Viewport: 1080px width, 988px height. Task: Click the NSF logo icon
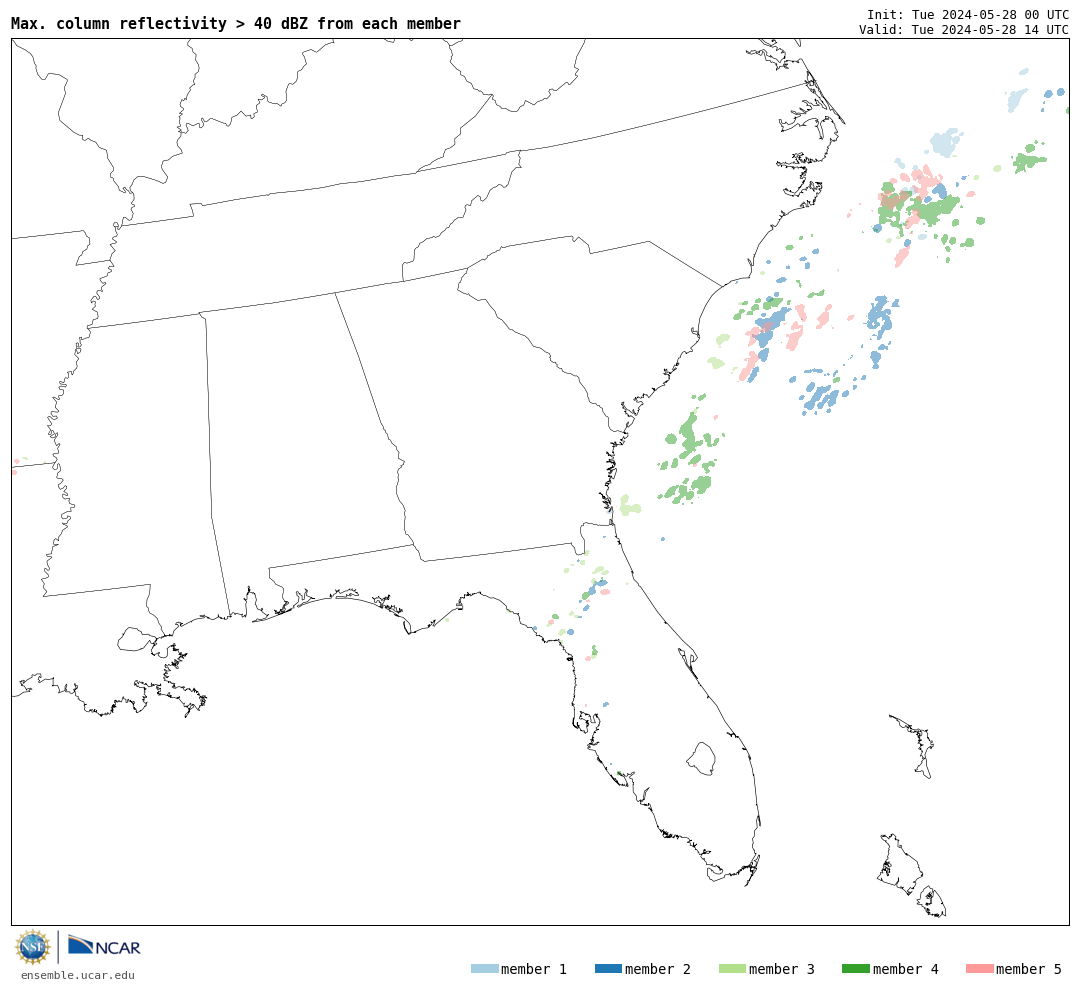[32, 947]
